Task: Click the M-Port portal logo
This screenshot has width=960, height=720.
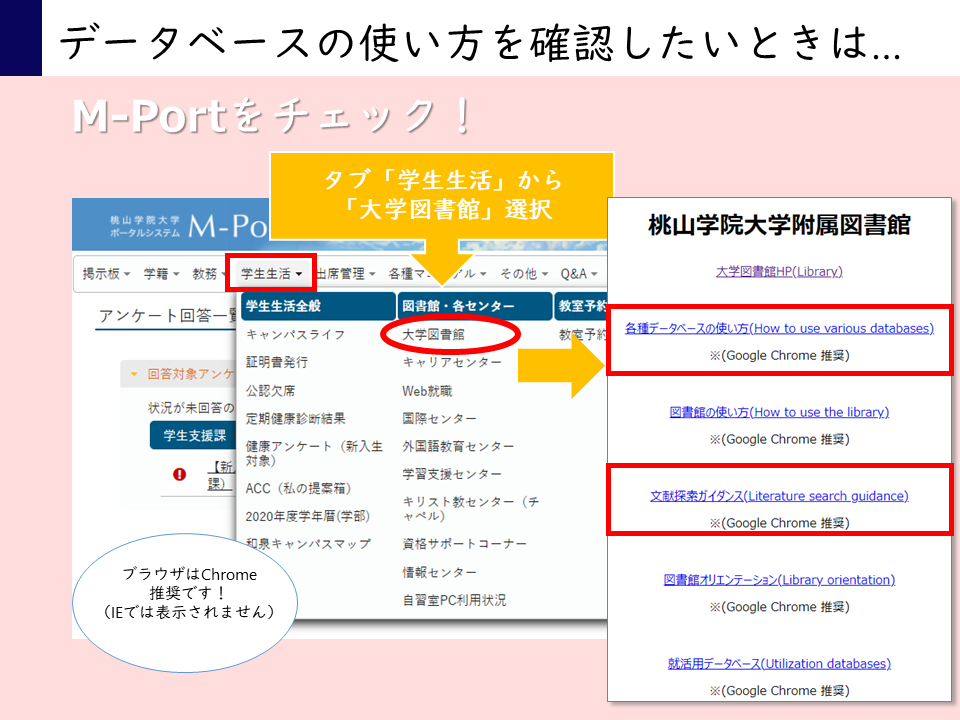Action: pyautogui.click(x=190, y=226)
